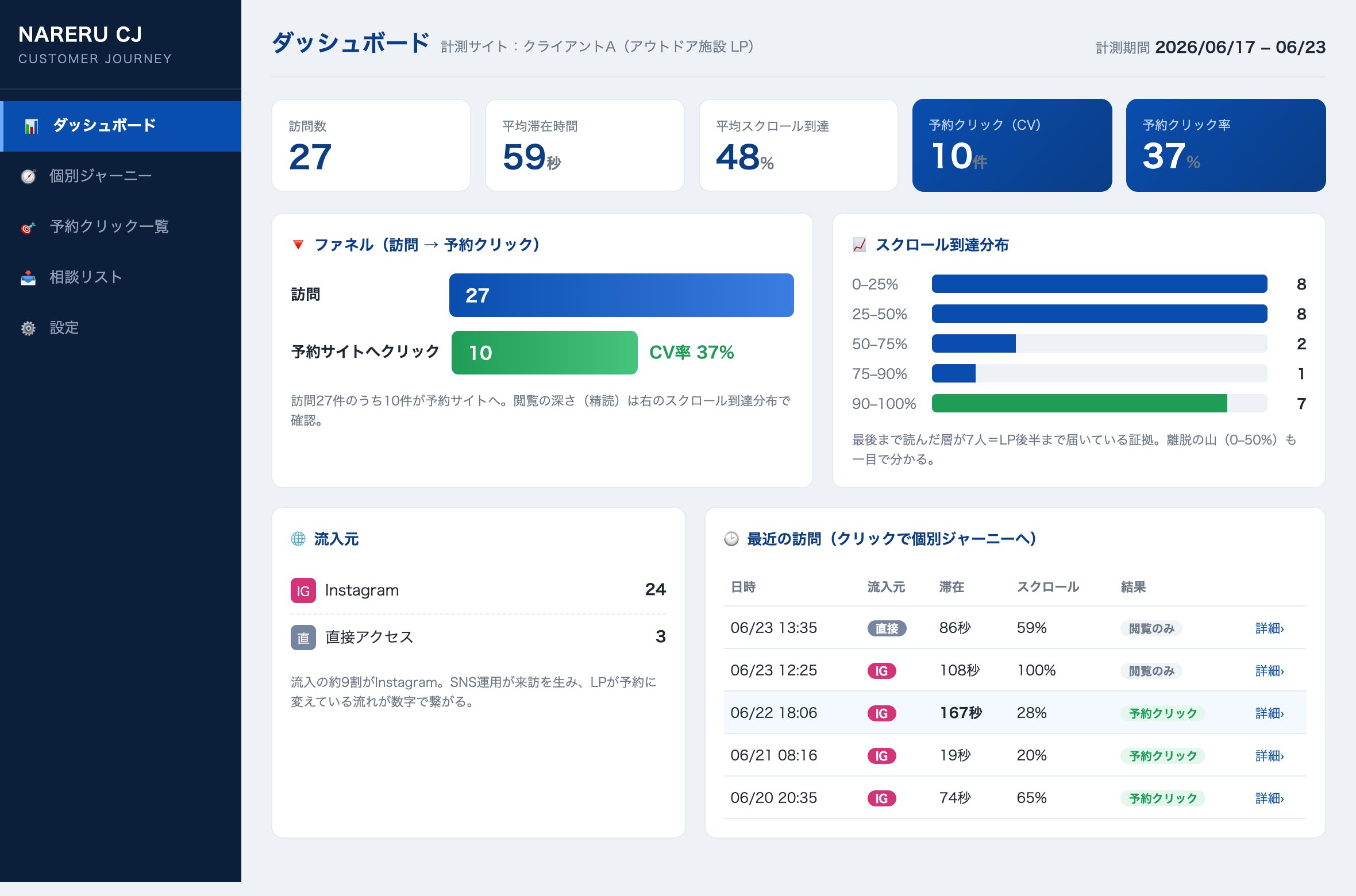Click 予約クリック tag in 06/22 18:06 row
Viewport: 1356px width, 896px height.
click(x=1163, y=713)
